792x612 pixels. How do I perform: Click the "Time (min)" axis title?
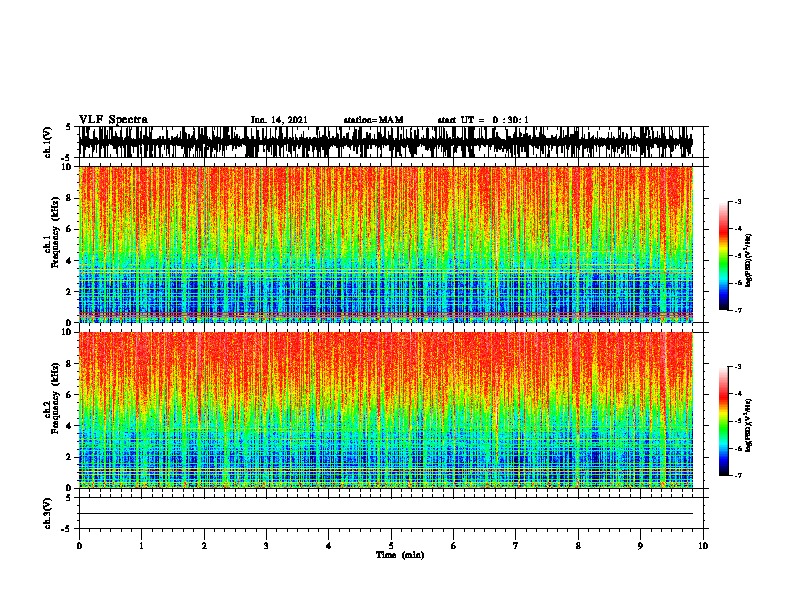click(x=400, y=555)
